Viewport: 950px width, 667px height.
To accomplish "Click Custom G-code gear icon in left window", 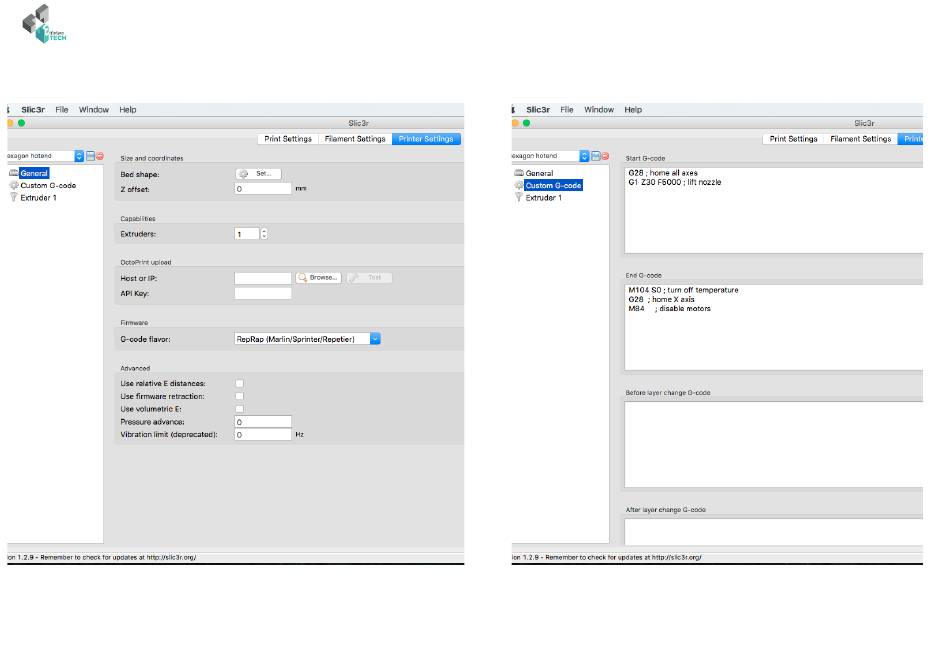I will 13,185.
